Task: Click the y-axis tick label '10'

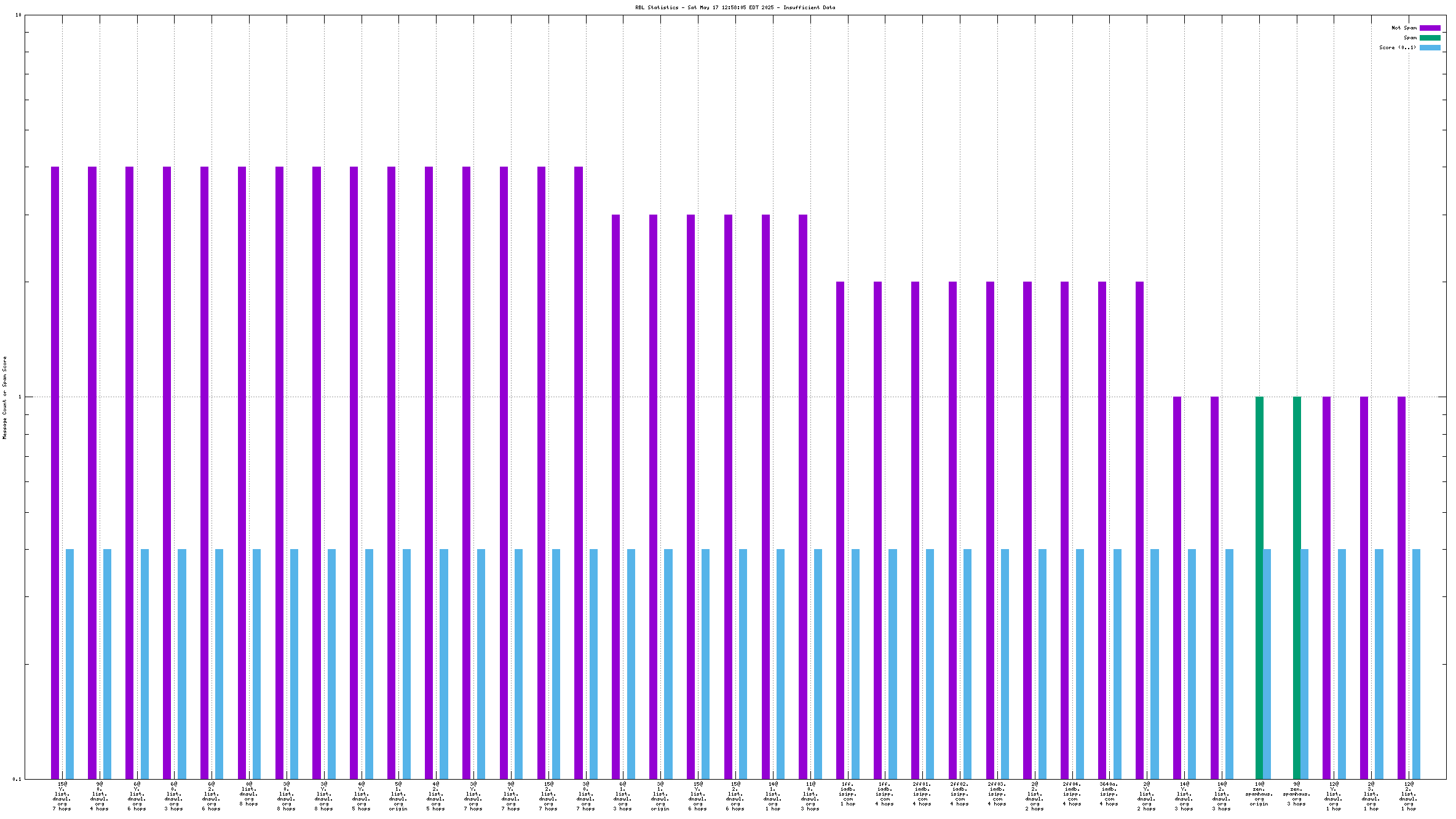Action: pyautogui.click(x=18, y=15)
